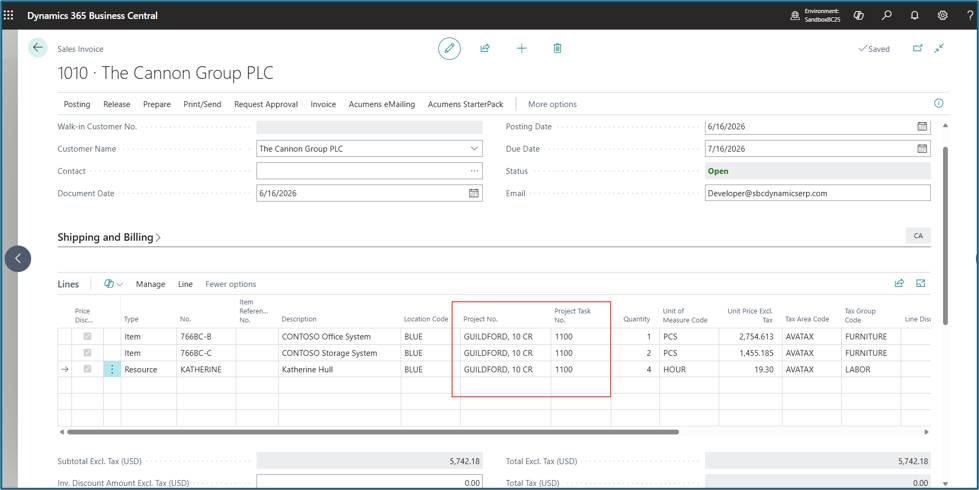Open the app launcher waffle menu

[9, 16]
